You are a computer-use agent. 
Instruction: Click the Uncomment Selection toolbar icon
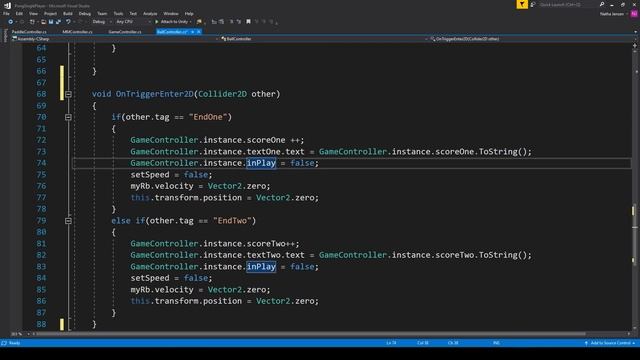point(239,22)
